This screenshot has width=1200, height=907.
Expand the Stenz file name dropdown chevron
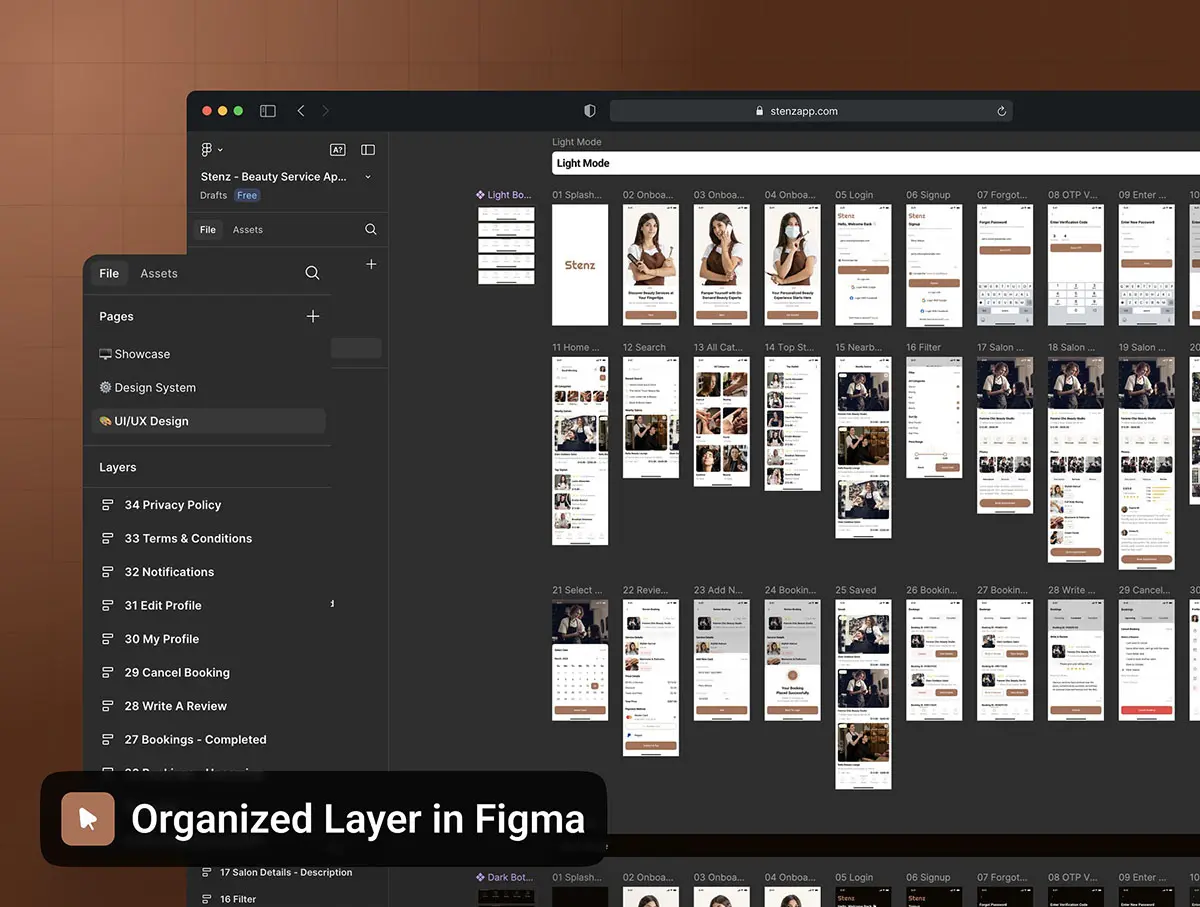point(368,177)
